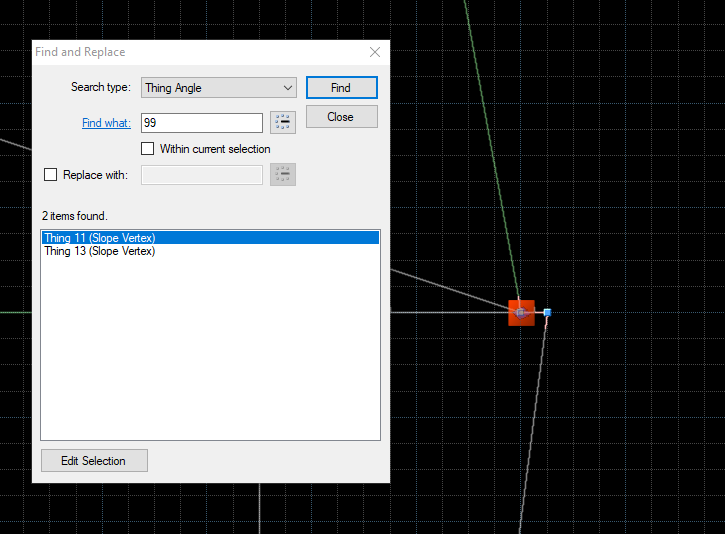Click the Close button
725x534 pixels.
click(x=342, y=117)
